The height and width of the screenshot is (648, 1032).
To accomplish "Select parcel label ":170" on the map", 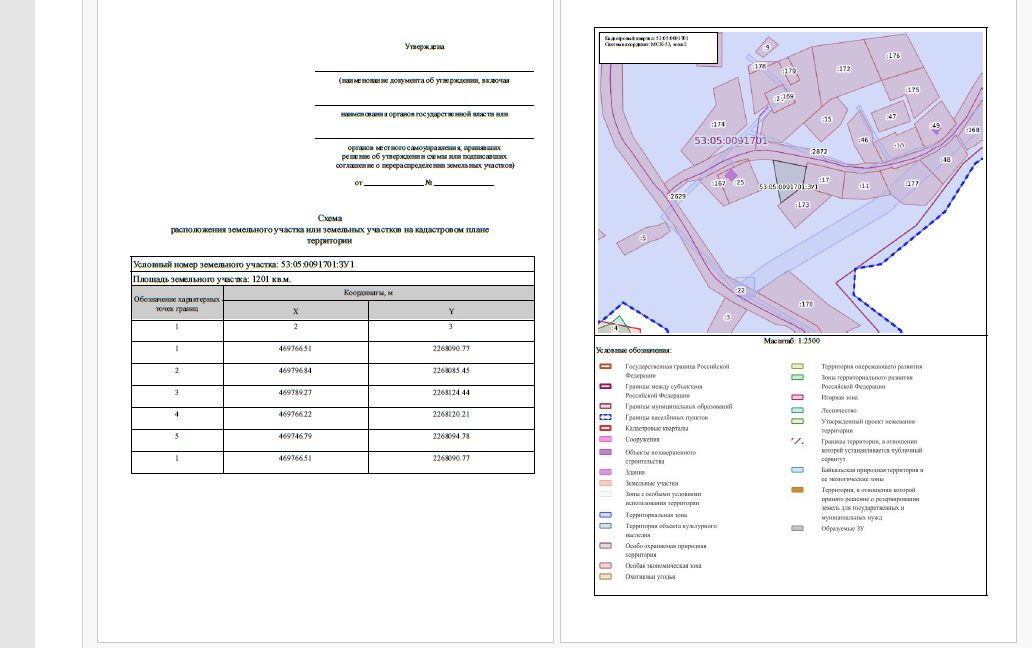I will point(806,304).
